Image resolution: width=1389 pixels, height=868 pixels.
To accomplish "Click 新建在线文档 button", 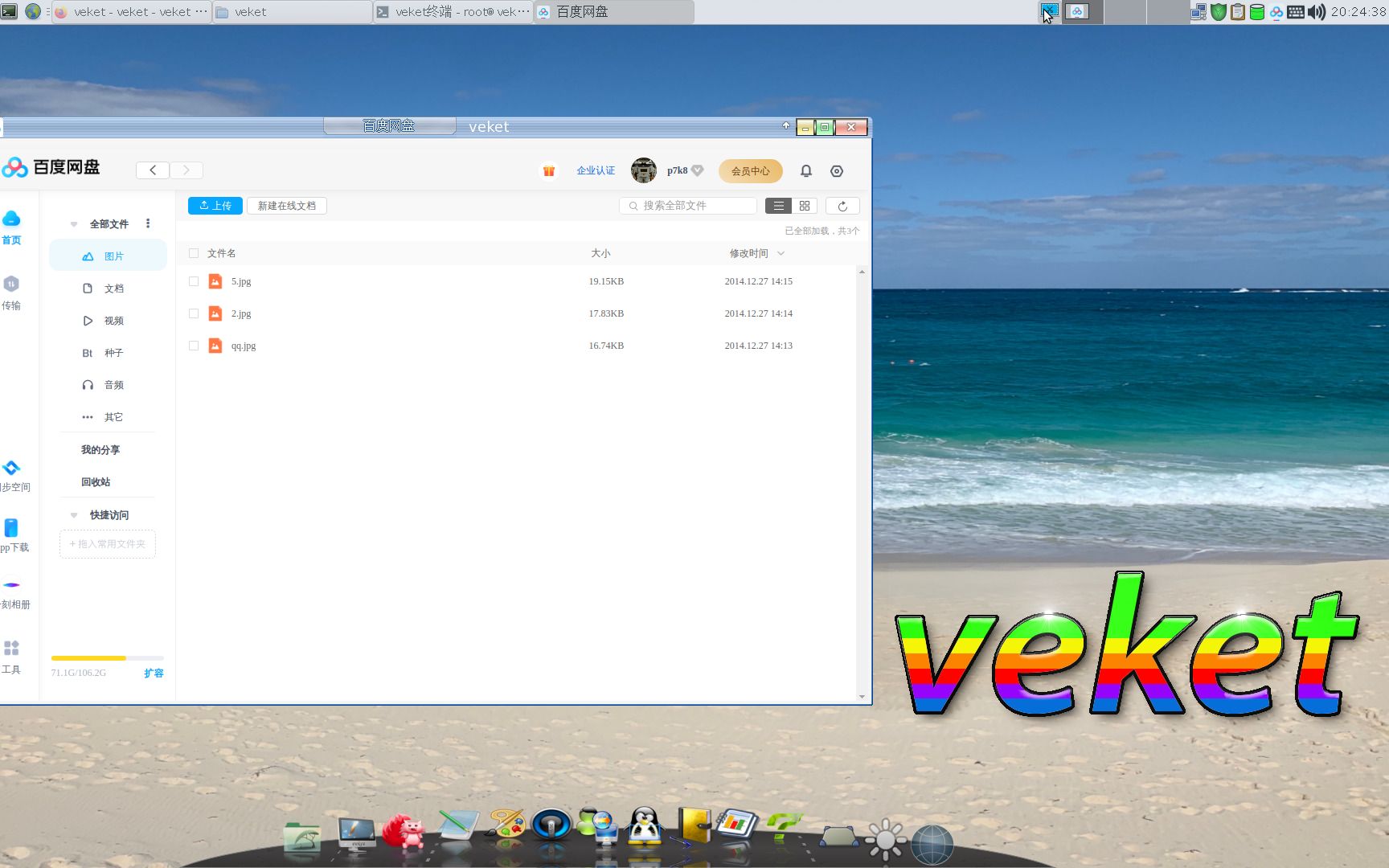I will point(287,206).
